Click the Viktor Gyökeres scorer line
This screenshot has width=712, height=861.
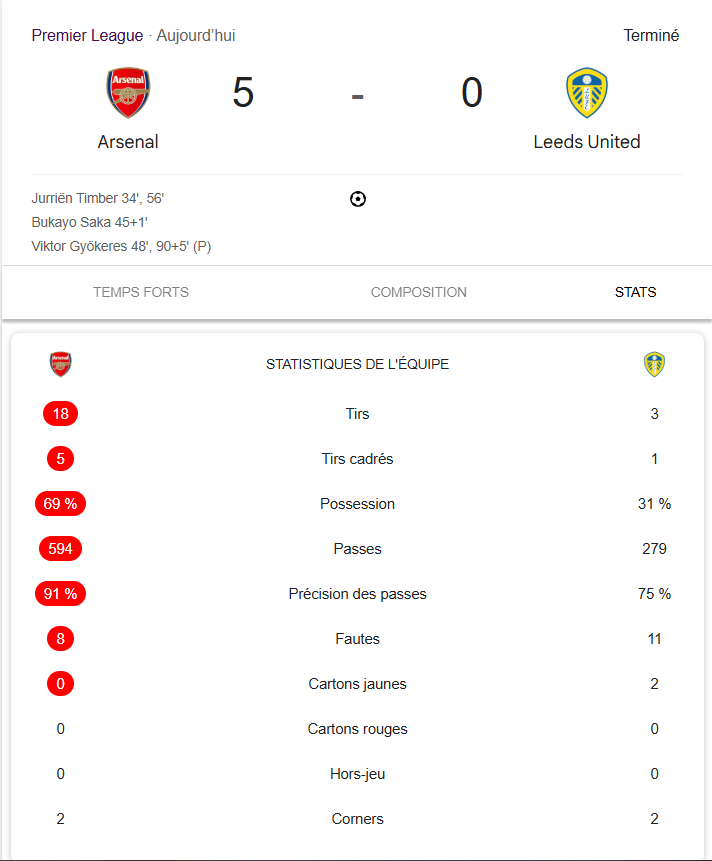tap(121, 246)
